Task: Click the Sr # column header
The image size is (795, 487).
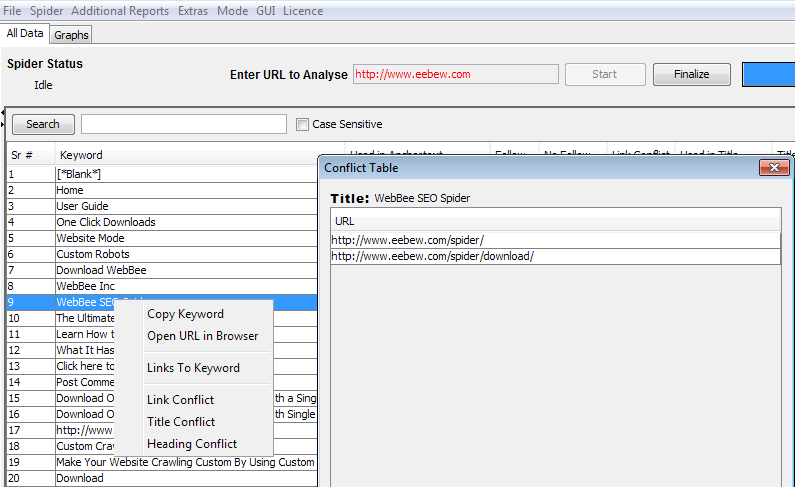Action: pyautogui.click(x=30, y=155)
